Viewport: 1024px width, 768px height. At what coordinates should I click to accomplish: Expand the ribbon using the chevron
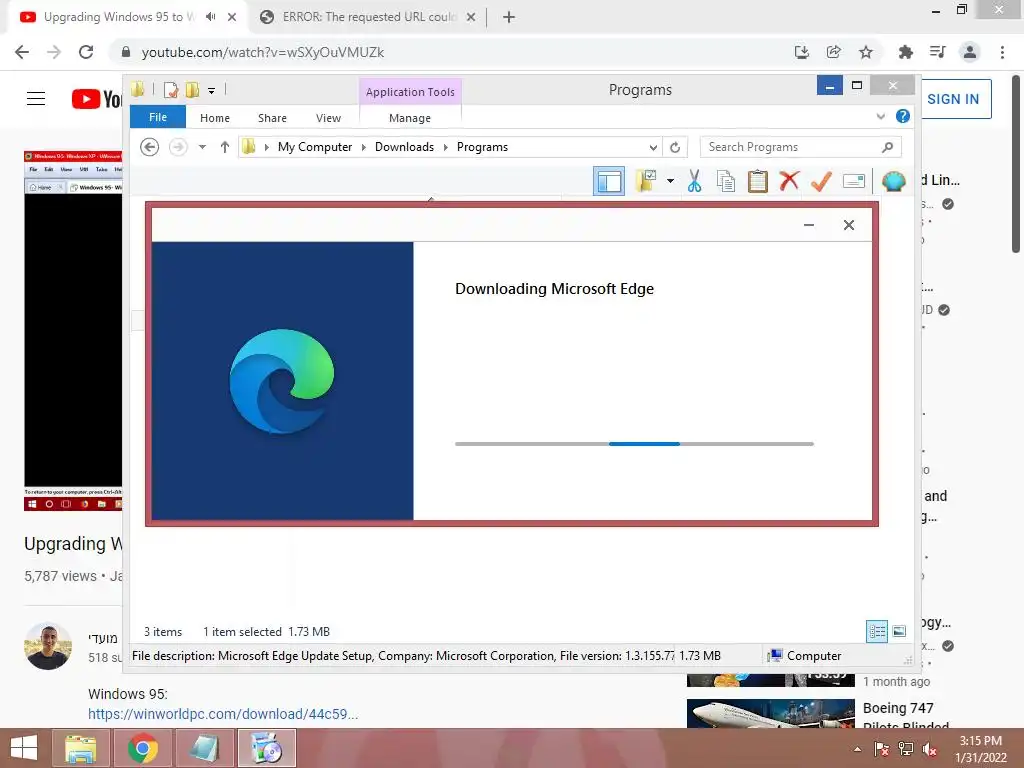click(x=880, y=116)
